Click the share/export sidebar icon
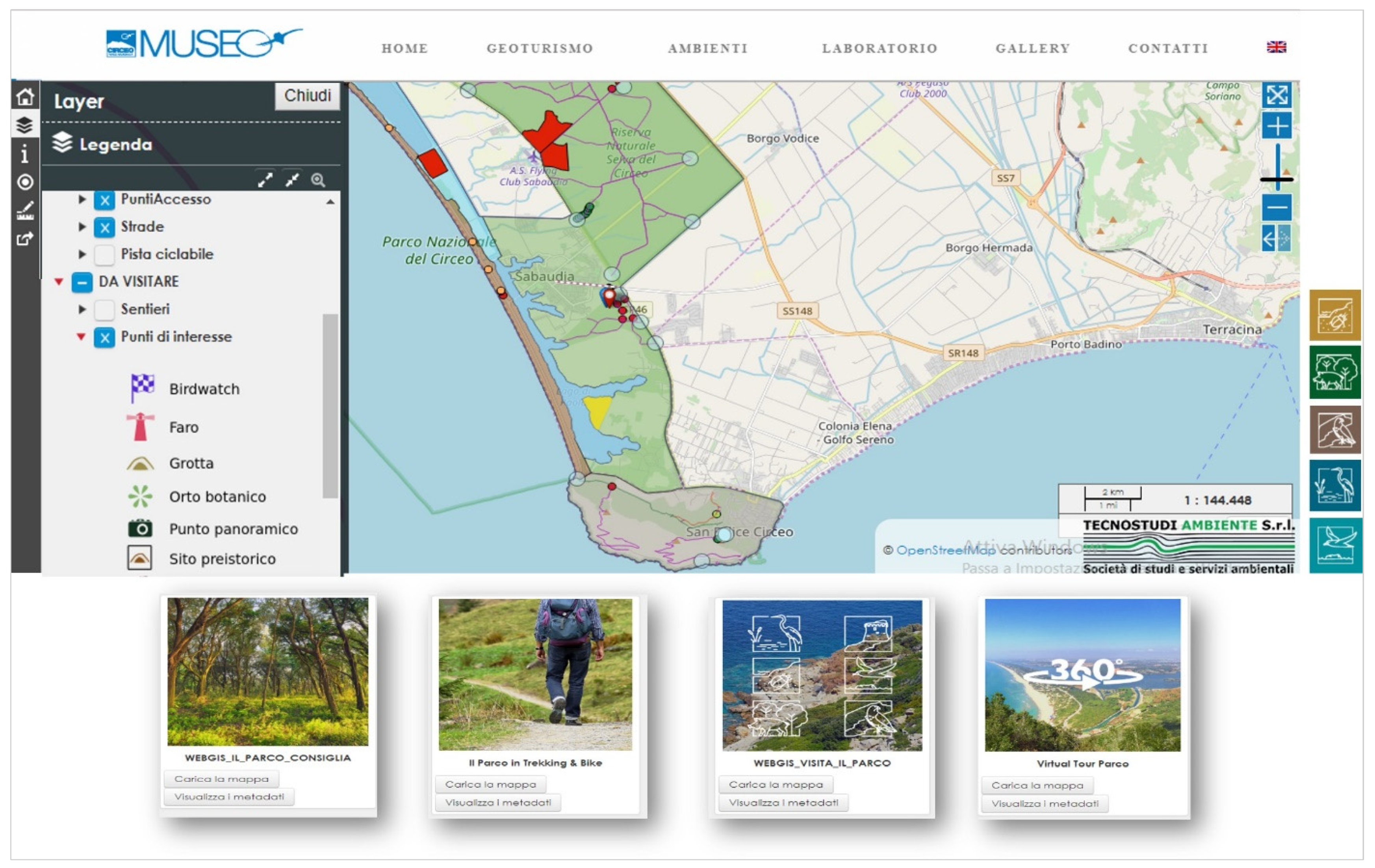The height and width of the screenshot is (868, 1375). 24,239
